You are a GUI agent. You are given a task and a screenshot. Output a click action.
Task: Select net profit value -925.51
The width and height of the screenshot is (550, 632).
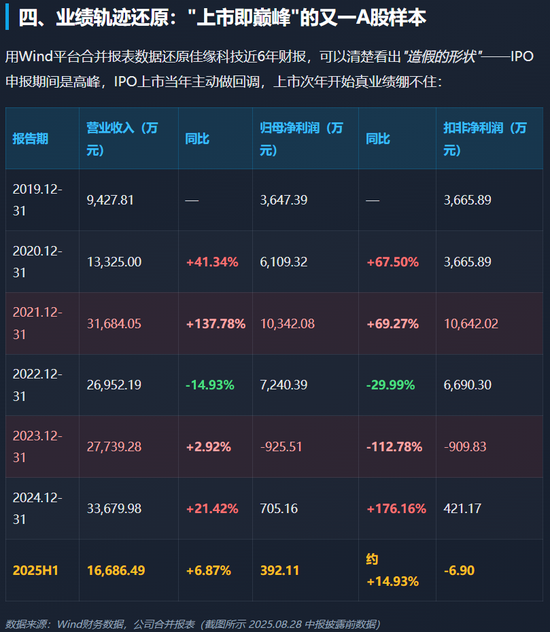click(281, 447)
